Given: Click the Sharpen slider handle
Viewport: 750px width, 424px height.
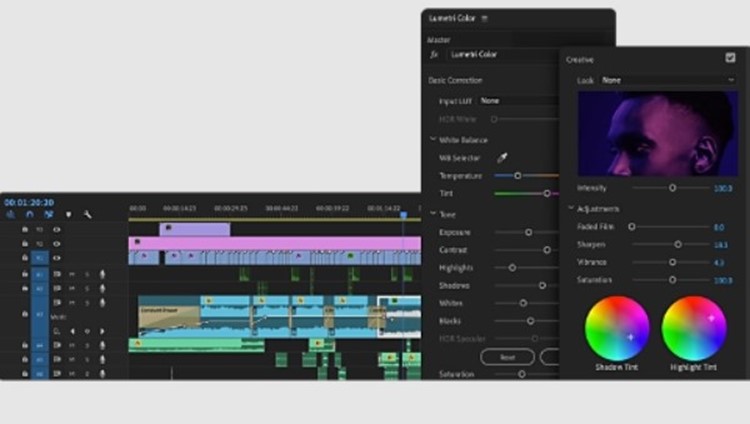Looking at the screenshot, I should 678,245.
